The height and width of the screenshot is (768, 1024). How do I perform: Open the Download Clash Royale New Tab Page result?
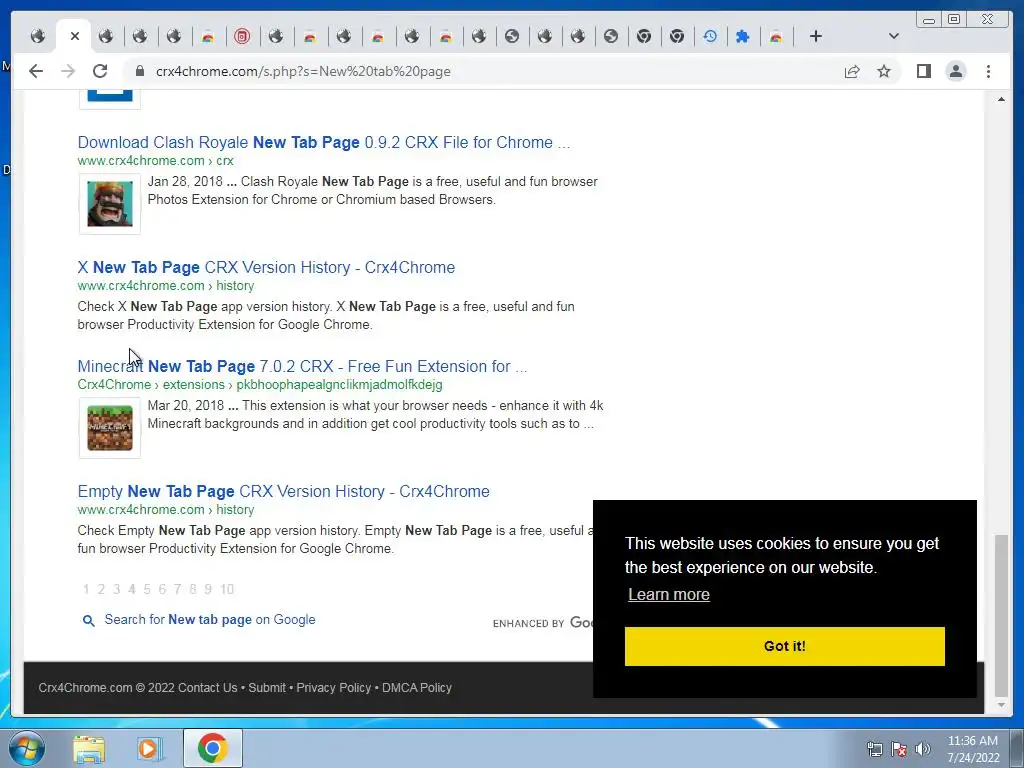[324, 142]
